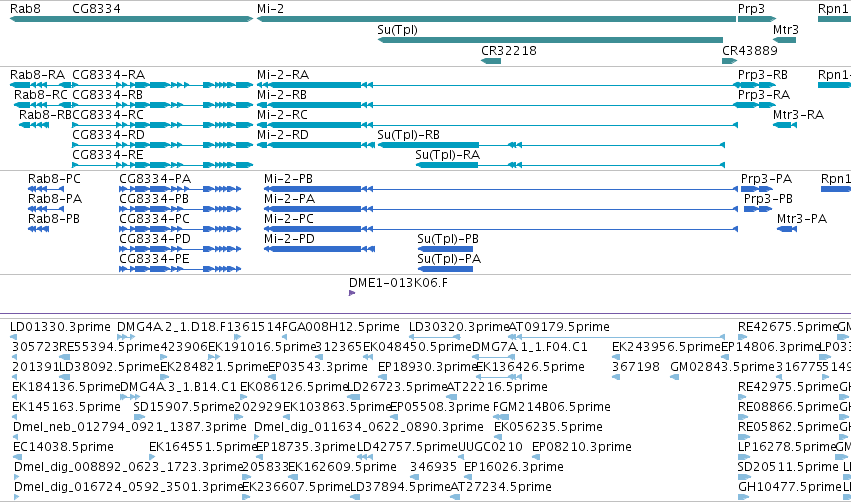Select protein Prp3-PA
The image size is (851, 502).
(757, 189)
